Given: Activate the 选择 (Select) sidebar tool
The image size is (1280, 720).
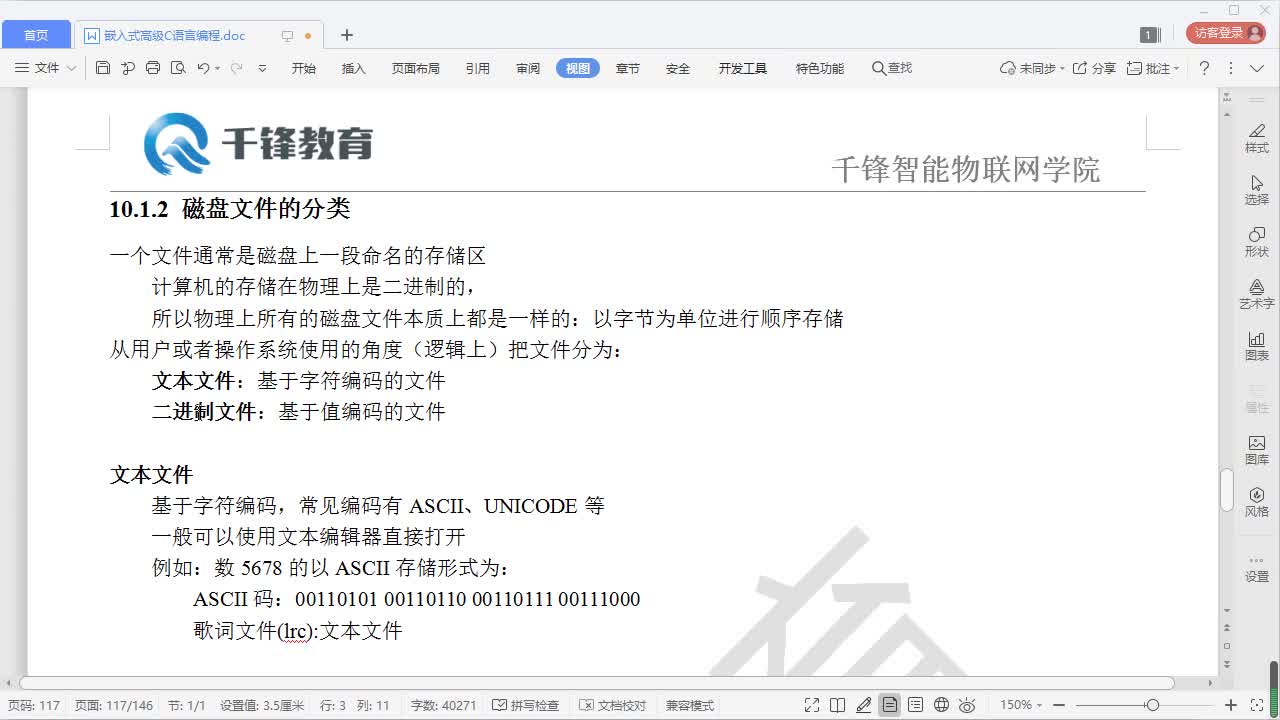Looking at the screenshot, I should (1257, 190).
